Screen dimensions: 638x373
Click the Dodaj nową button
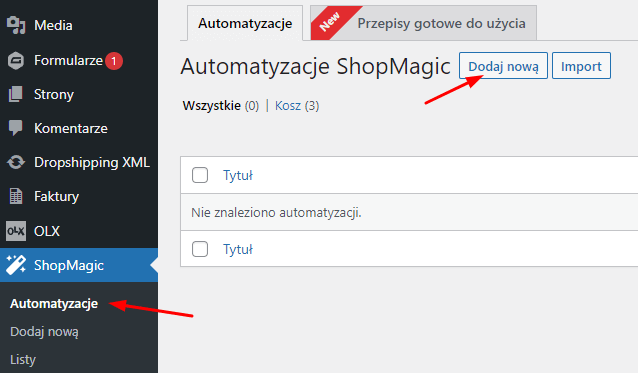[x=503, y=66]
